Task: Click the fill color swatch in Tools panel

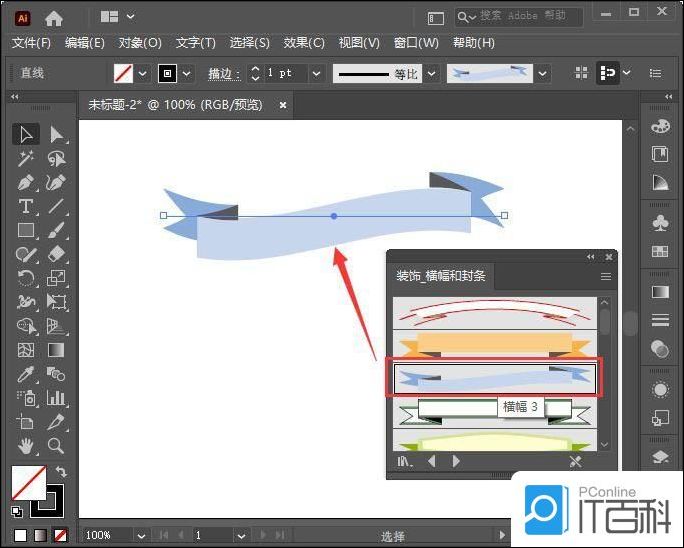Action: [28, 482]
